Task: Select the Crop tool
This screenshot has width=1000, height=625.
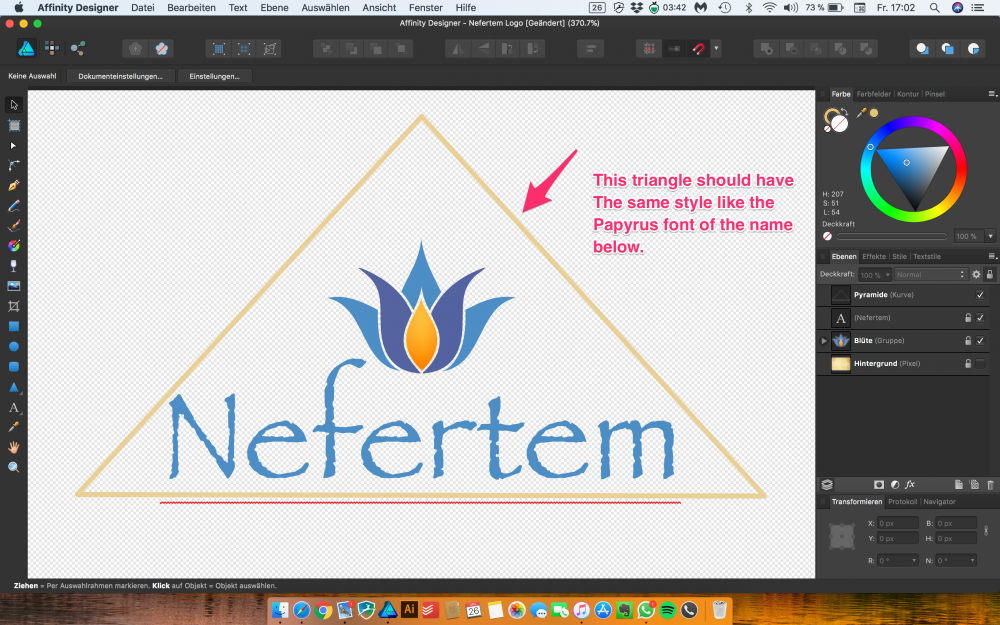Action: (14, 306)
